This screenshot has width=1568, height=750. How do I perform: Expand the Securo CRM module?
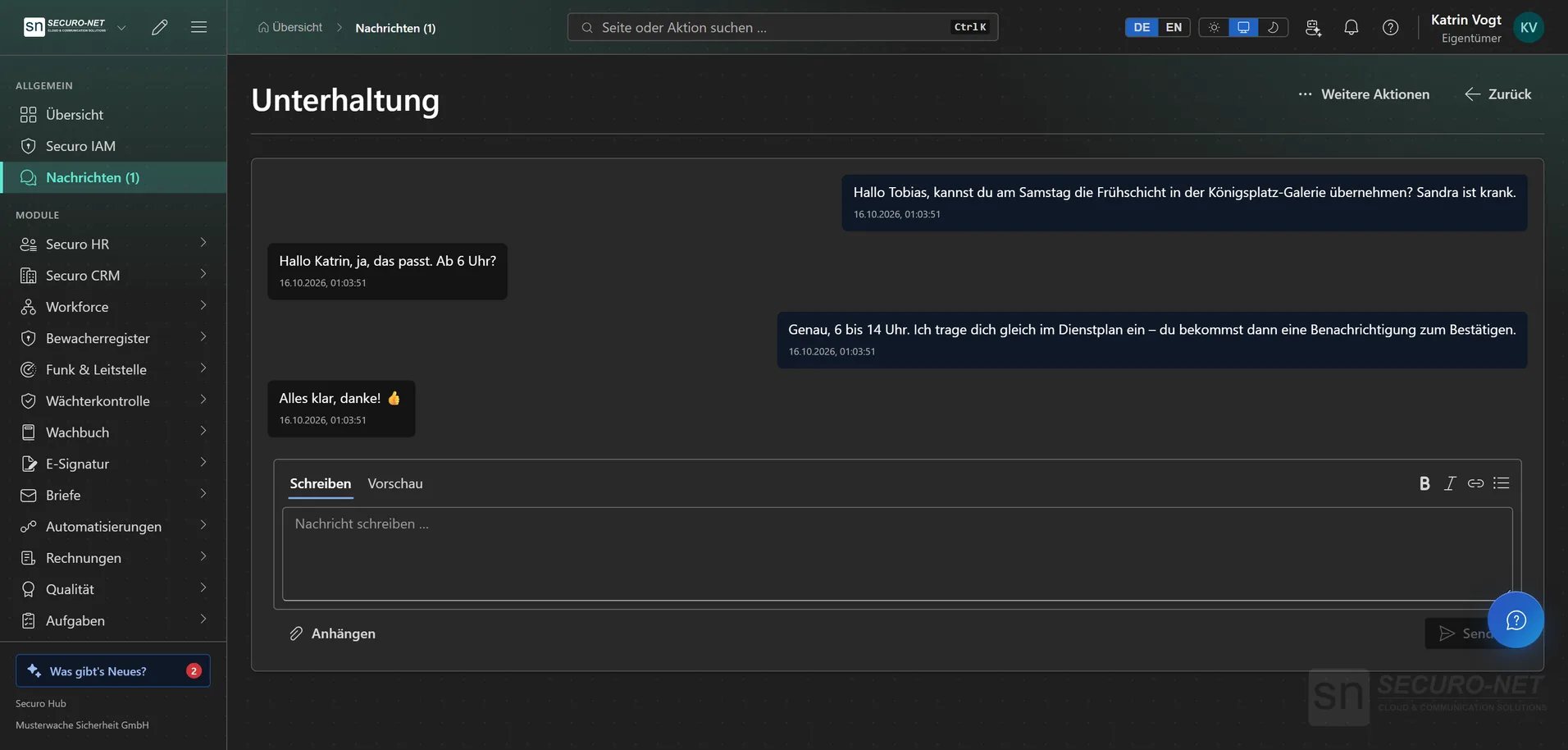click(113, 276)
